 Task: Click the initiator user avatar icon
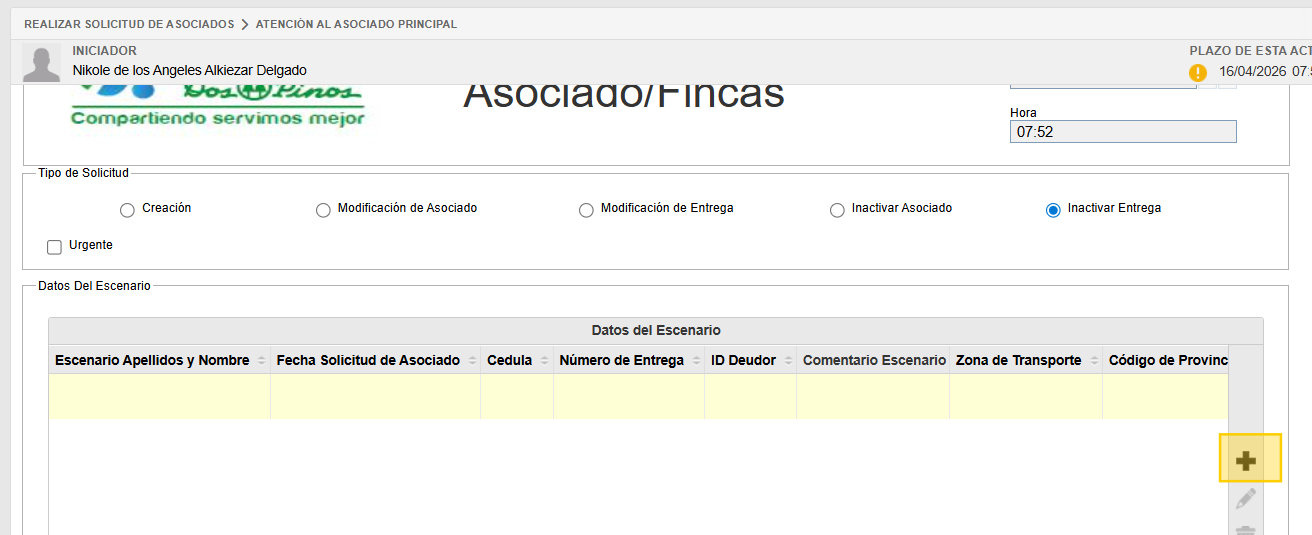click(42, 63)
